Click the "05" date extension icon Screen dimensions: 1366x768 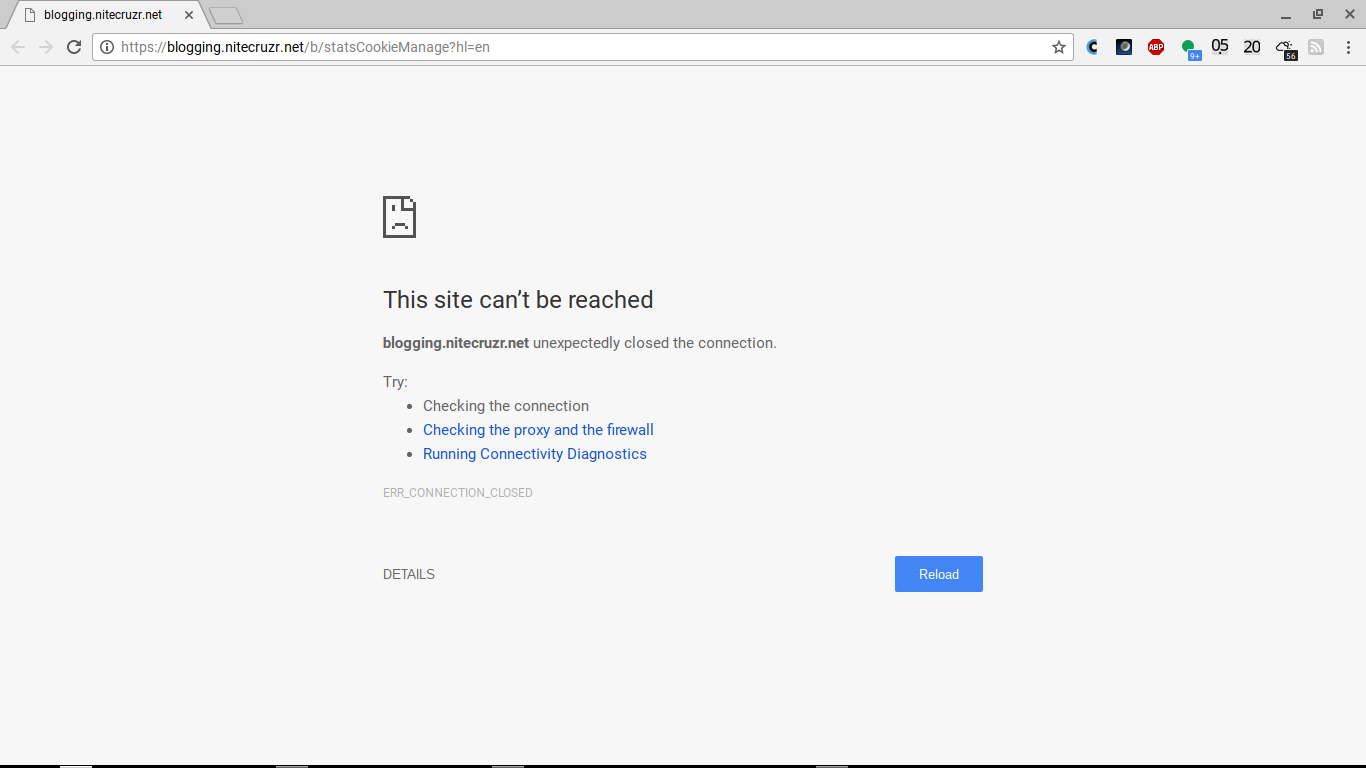tap(1220, 47)
